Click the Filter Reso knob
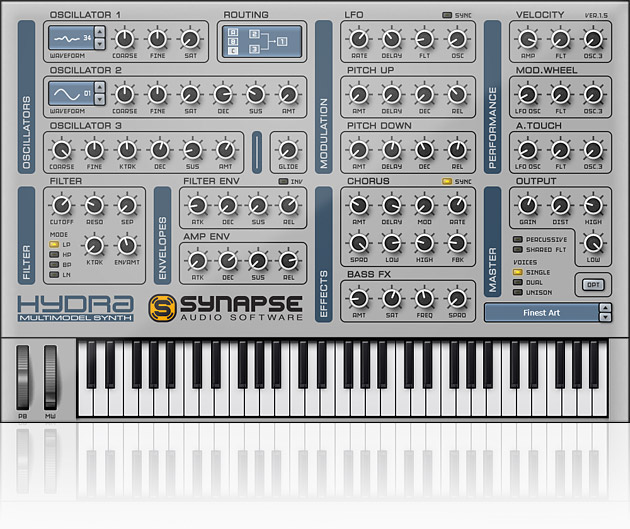 (94, 205)
